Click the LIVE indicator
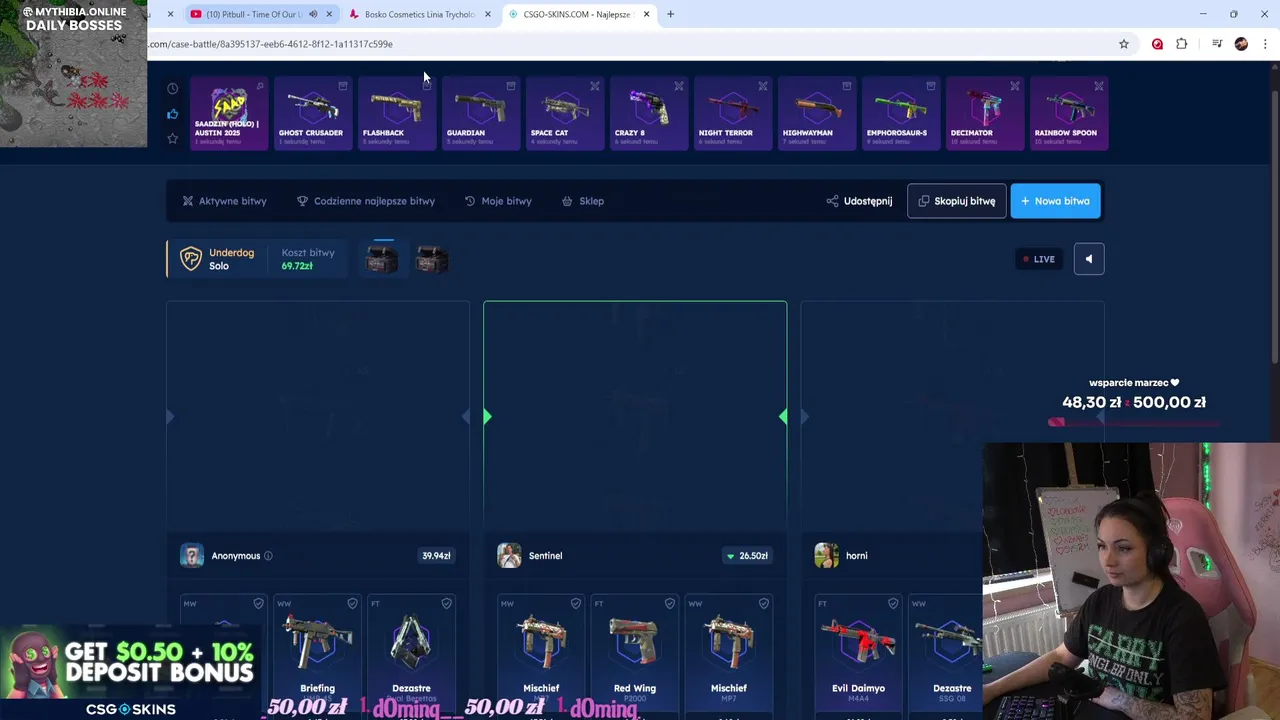 coord(1038,259)
